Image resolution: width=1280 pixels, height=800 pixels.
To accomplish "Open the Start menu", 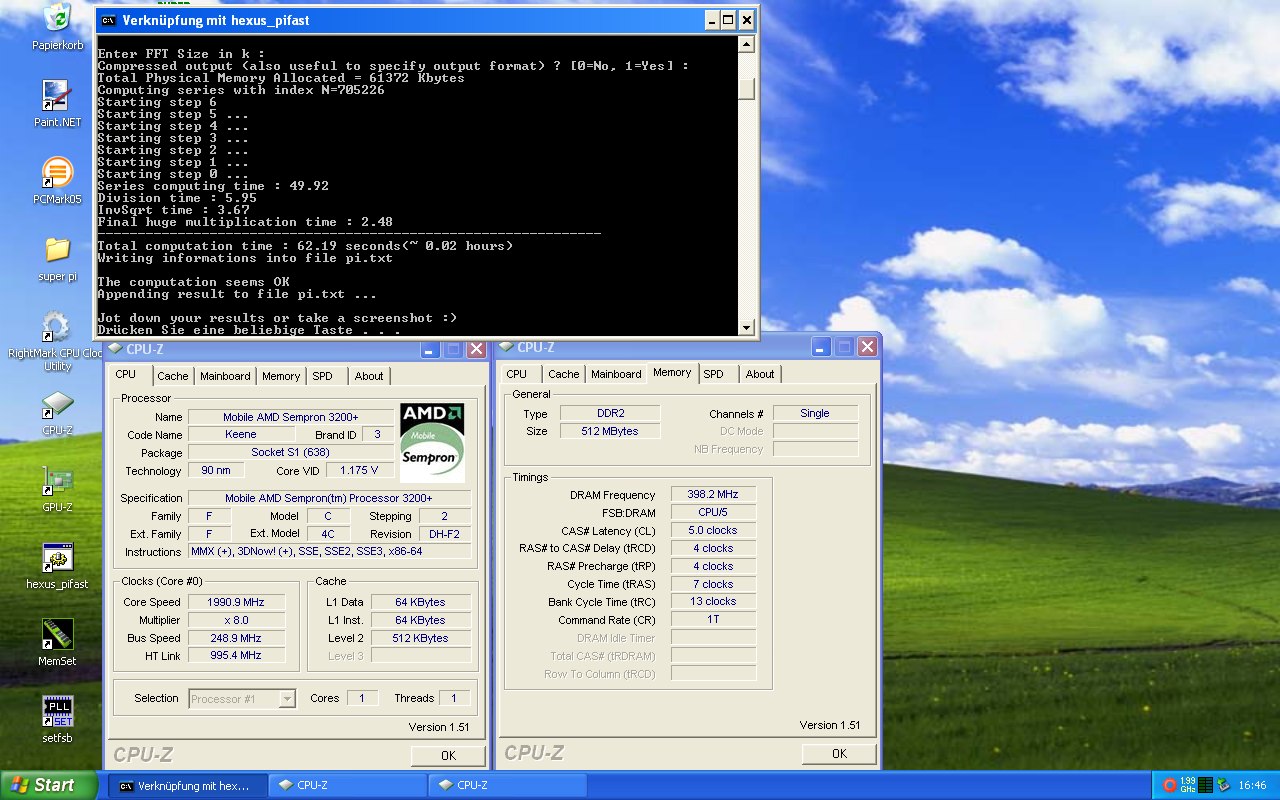I will tap(48, 785).
